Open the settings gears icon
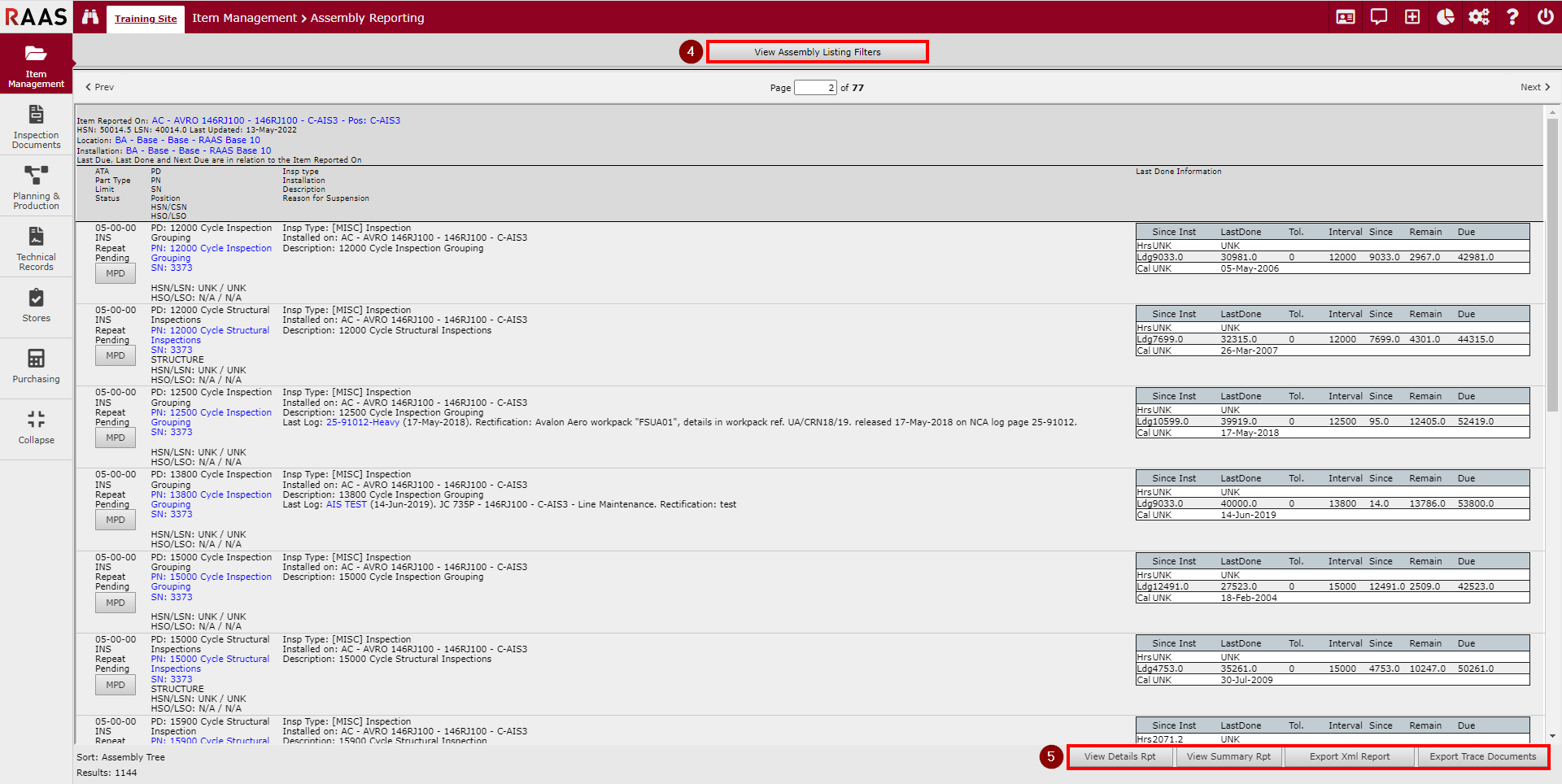The width and height of the screenshot is (1562, 784). click(1479, 17)
